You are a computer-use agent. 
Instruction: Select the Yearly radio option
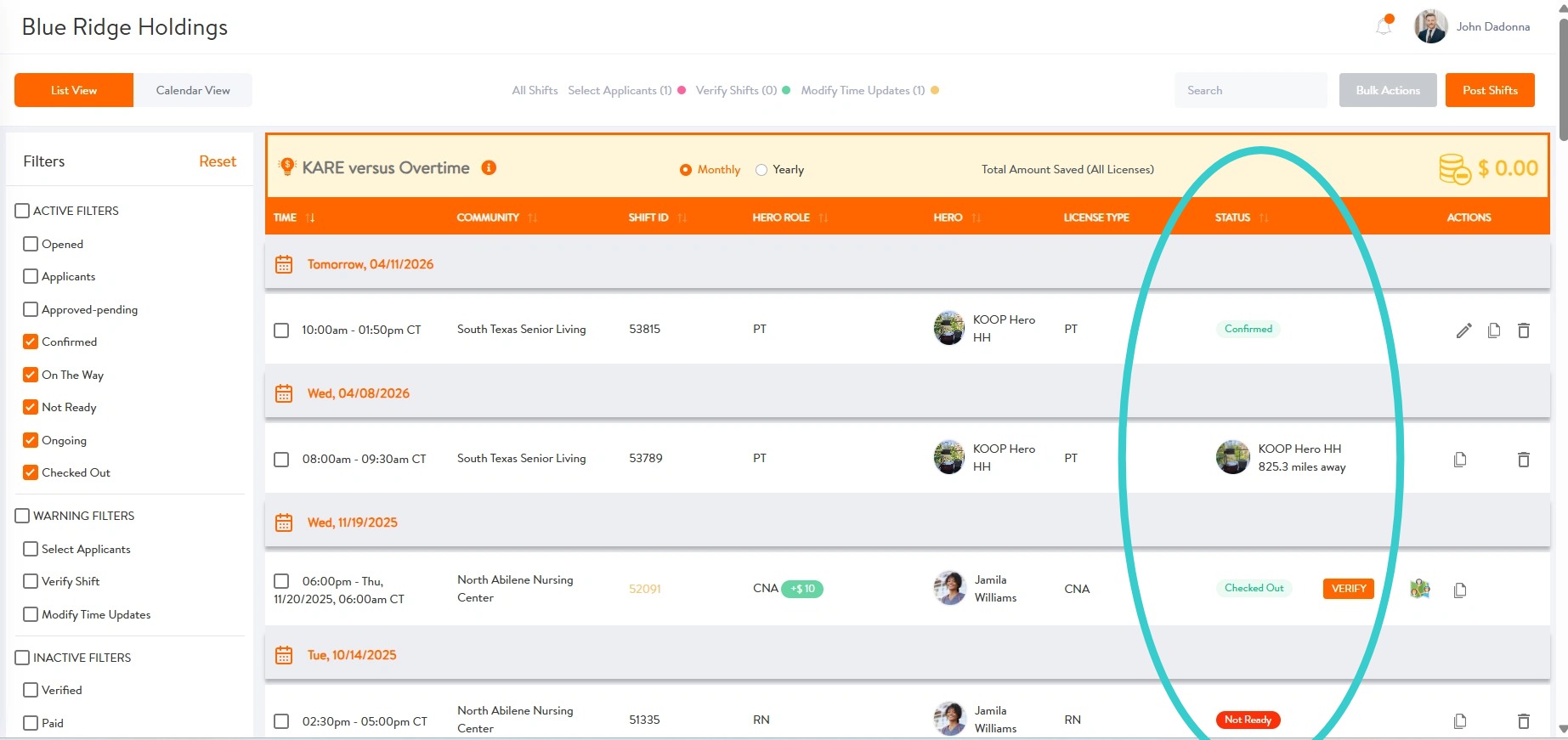pyautogui.click(x=761, y=170)
